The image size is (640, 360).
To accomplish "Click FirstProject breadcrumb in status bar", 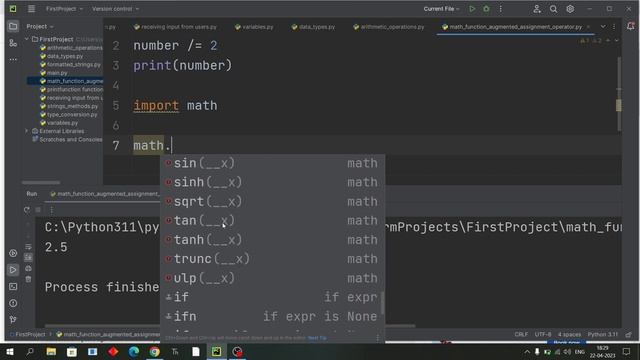I will (x=30, y=334).
